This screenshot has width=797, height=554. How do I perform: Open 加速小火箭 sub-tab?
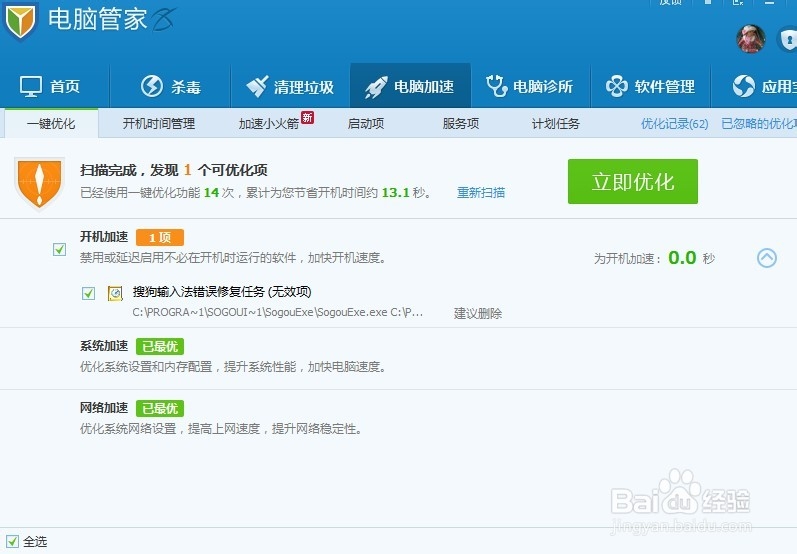(268, 124)
